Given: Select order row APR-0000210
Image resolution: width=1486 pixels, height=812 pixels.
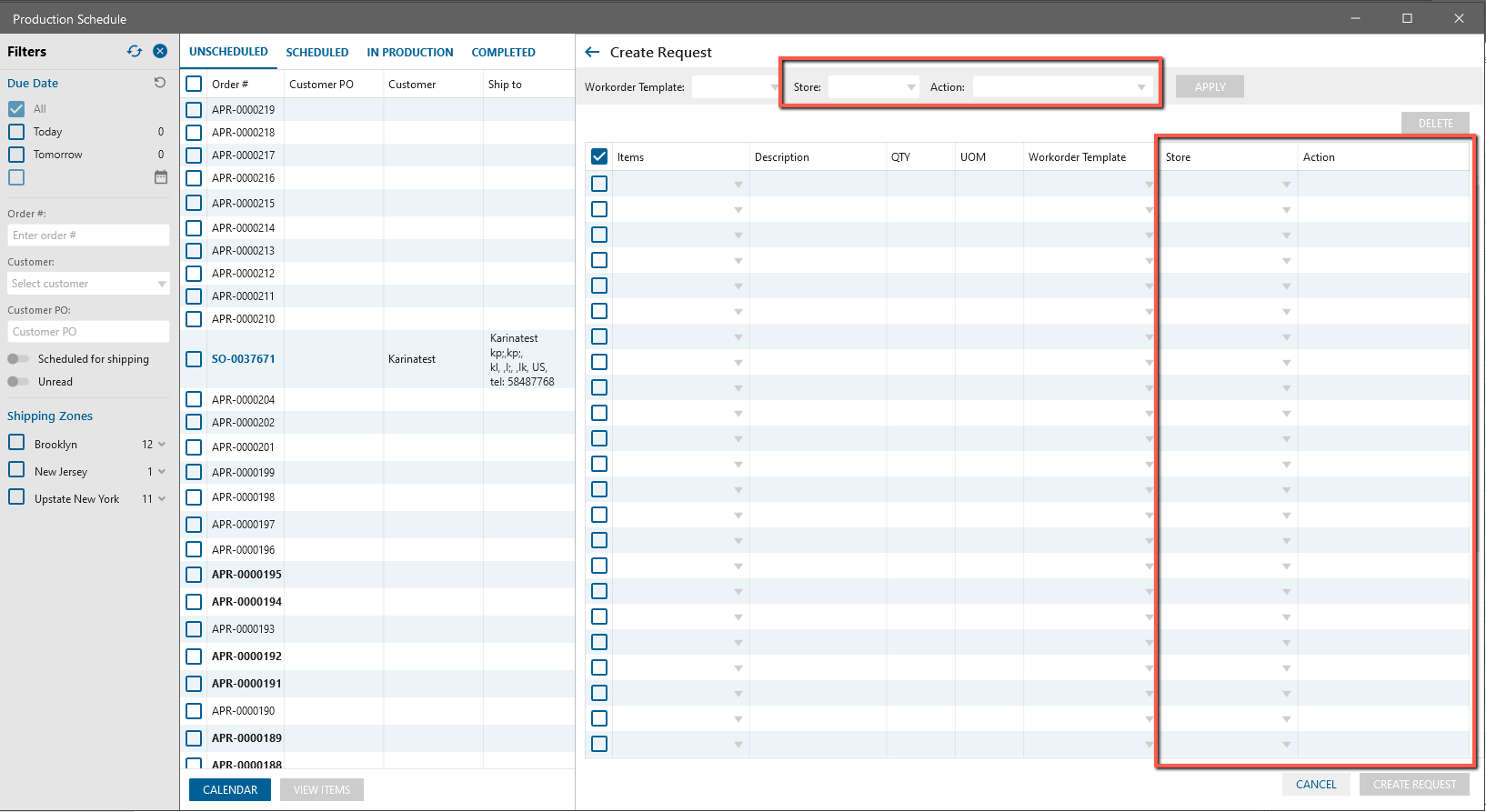Looking at the screenshot, I should click(x=377, y=319).
